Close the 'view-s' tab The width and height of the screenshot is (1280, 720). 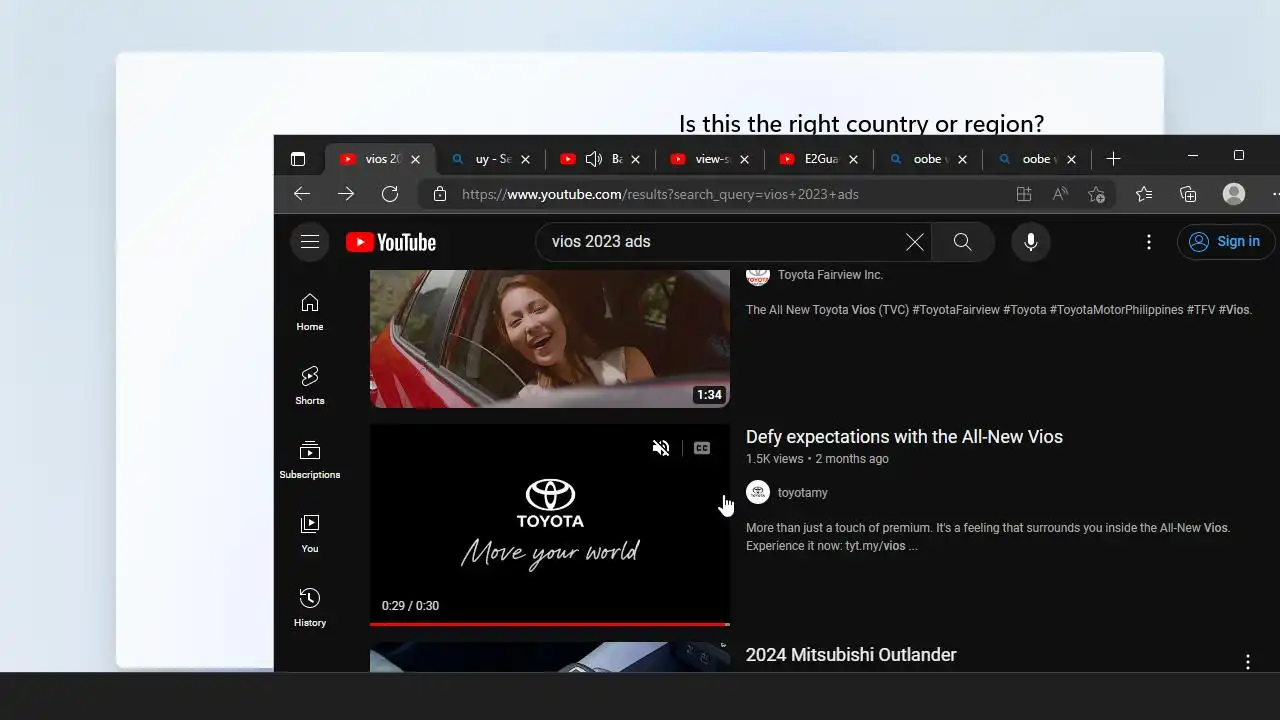(744, 159)
